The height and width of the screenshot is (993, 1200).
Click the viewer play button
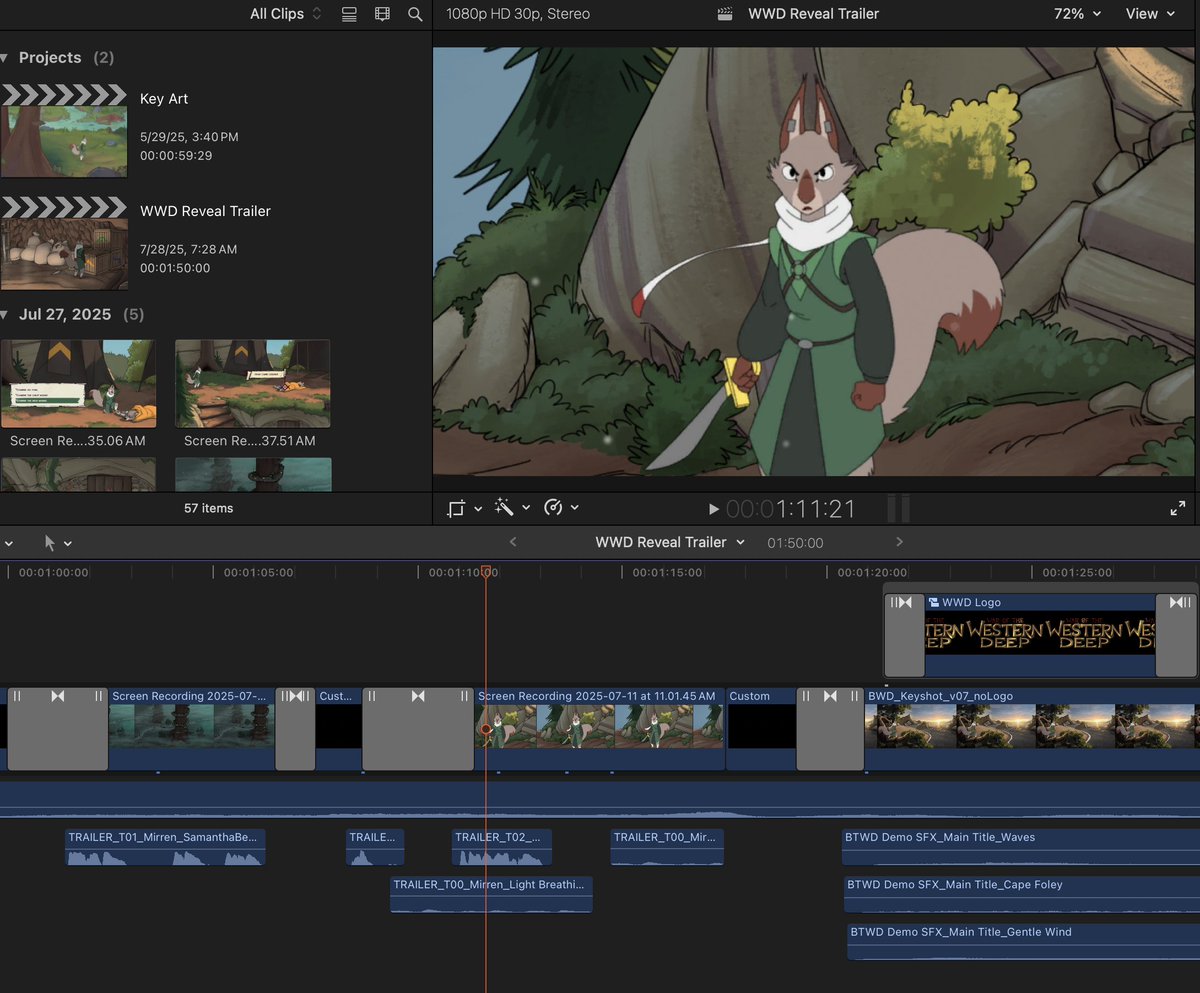coord(713,509)
